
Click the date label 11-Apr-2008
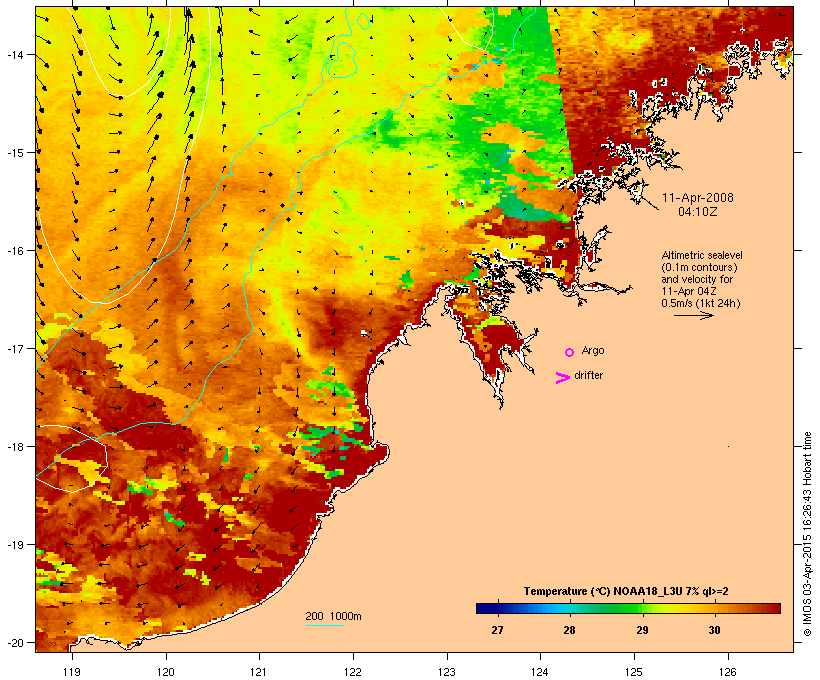698,198
